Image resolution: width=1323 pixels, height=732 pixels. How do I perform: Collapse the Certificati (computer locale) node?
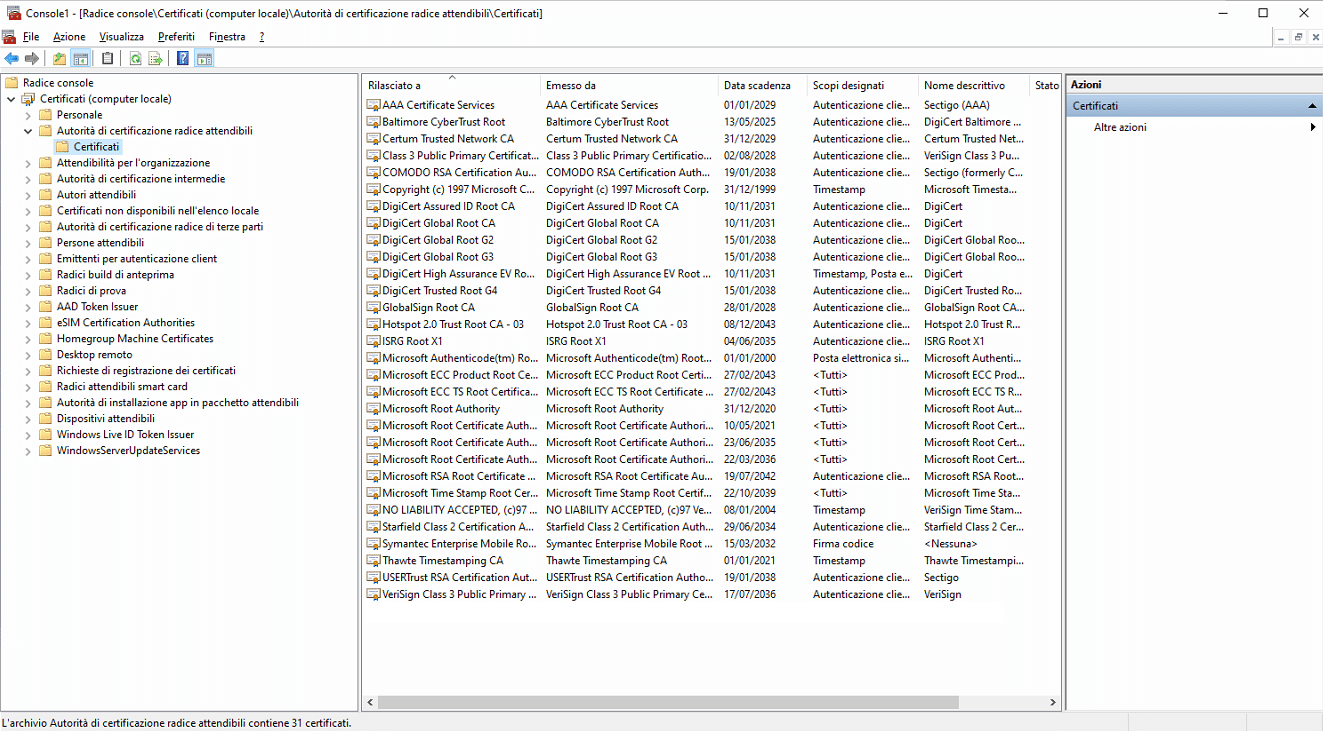coord(11,99)
